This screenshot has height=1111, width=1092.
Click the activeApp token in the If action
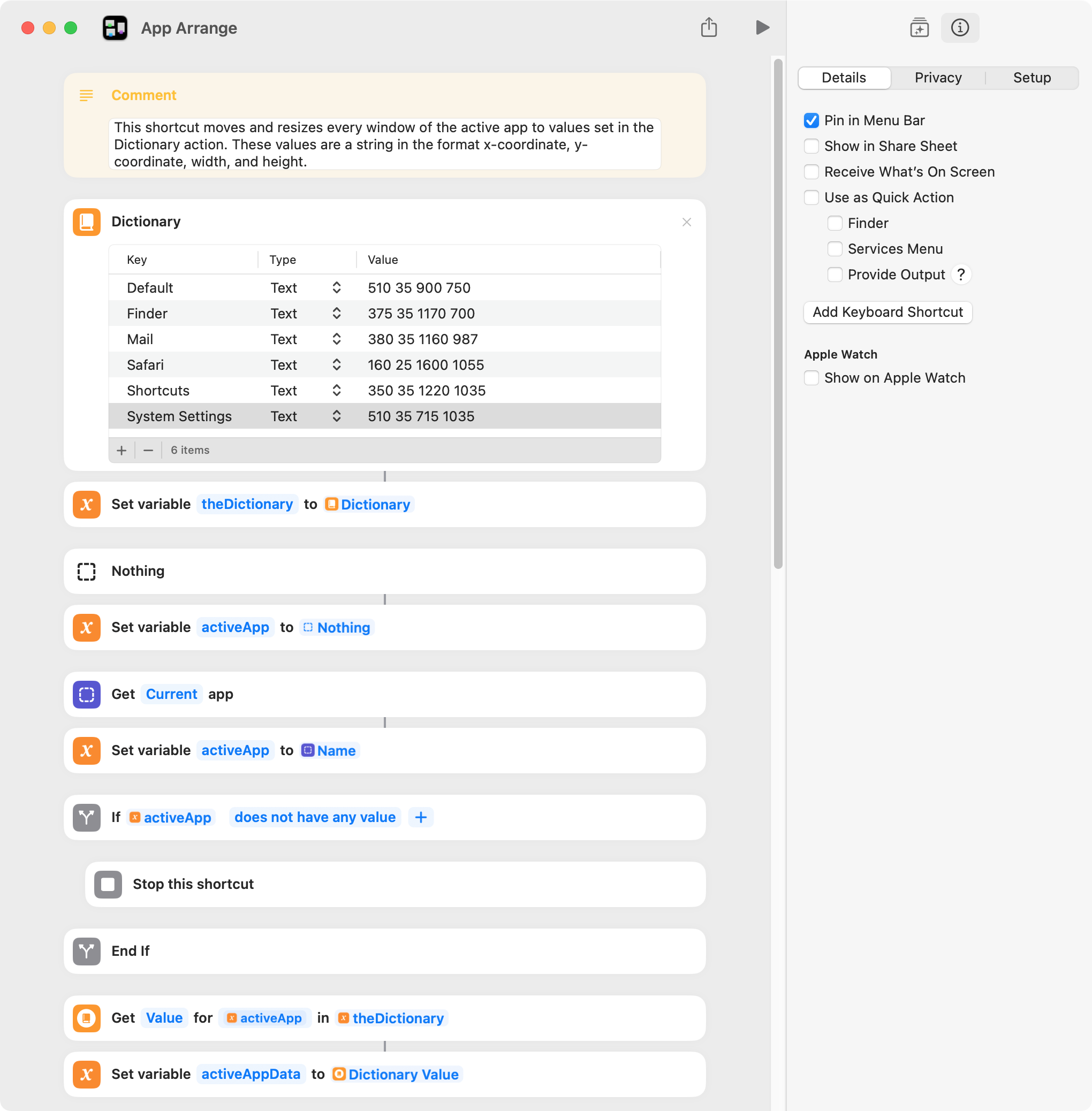click(170, 818)
